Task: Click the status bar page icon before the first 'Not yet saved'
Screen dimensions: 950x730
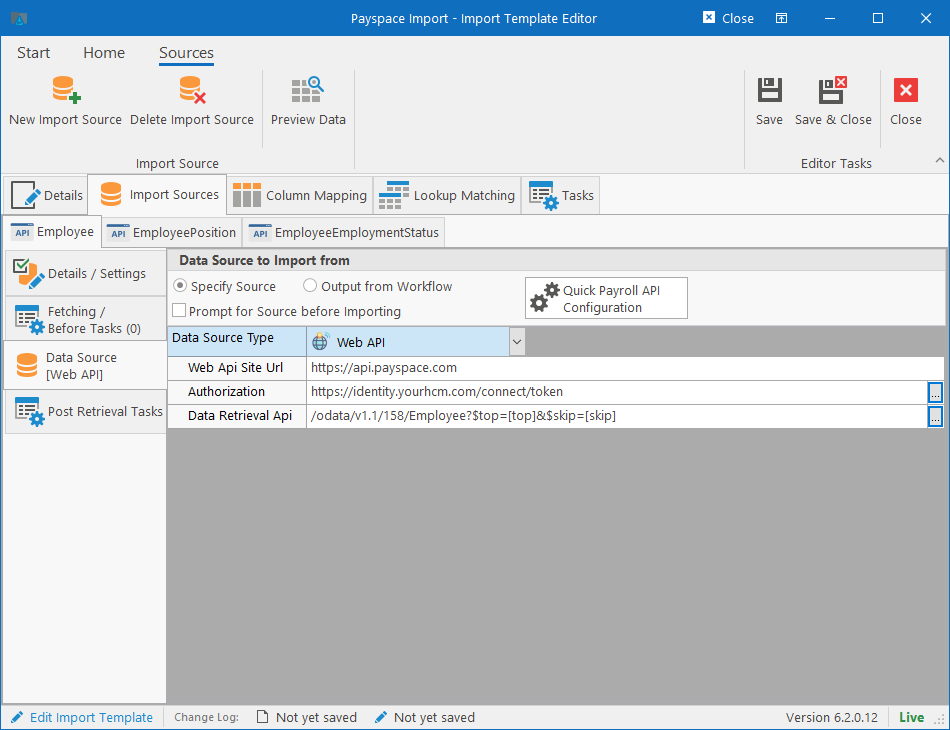Action: [262, 717]
